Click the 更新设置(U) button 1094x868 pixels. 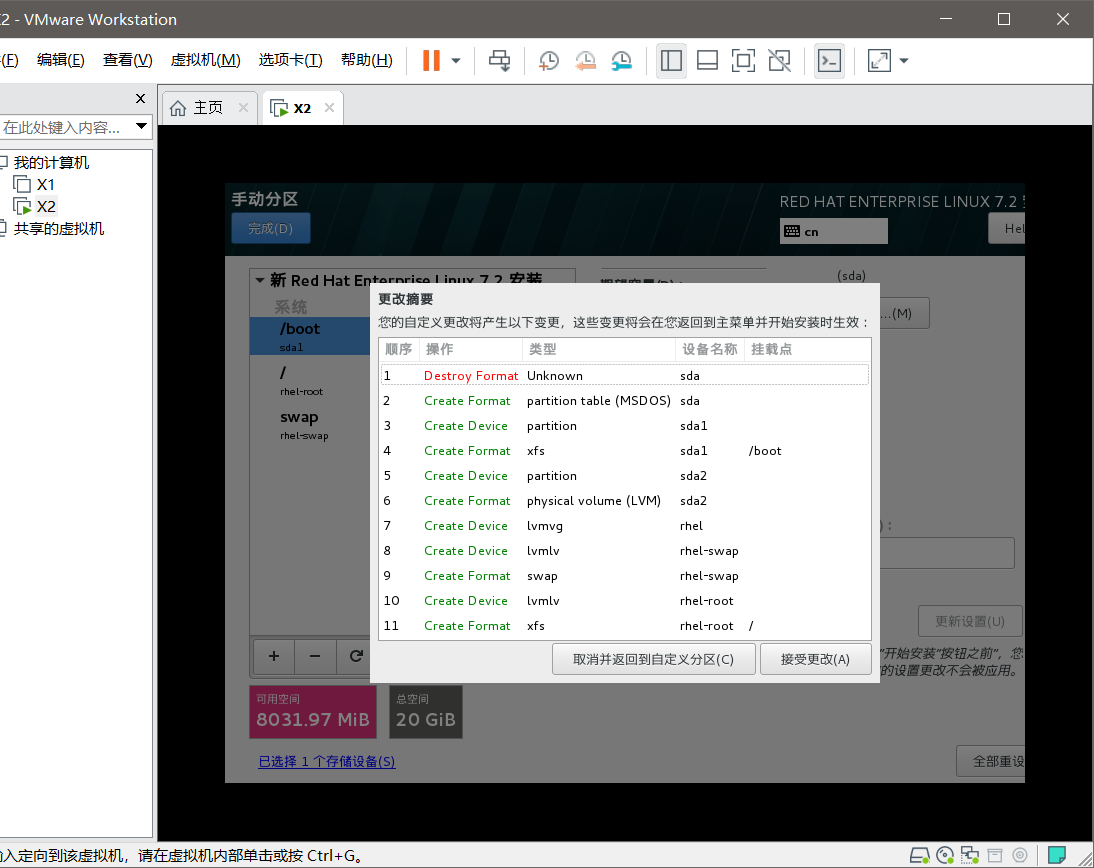click(x=970, y=621)
